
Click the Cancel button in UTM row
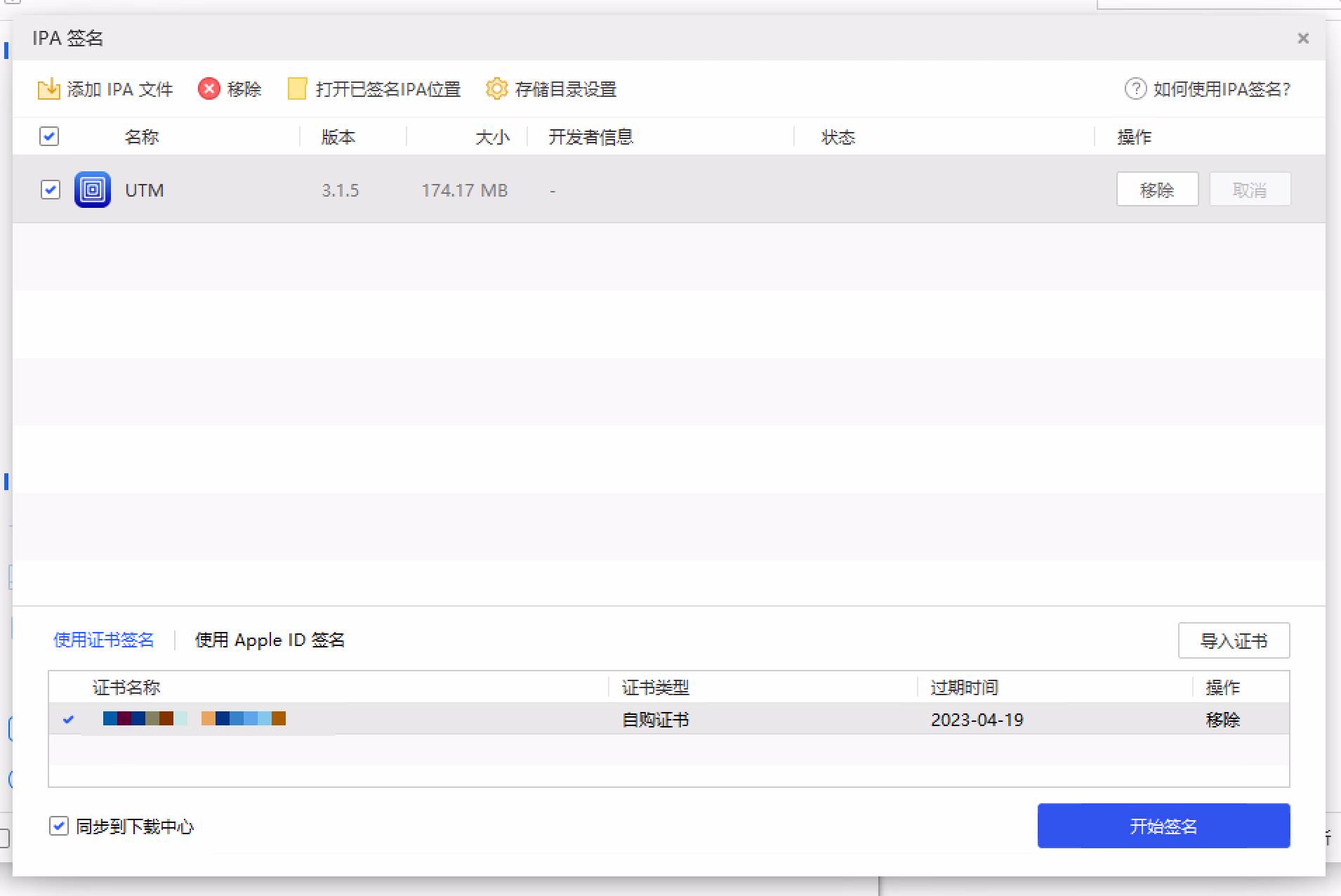pos(1250,190)
